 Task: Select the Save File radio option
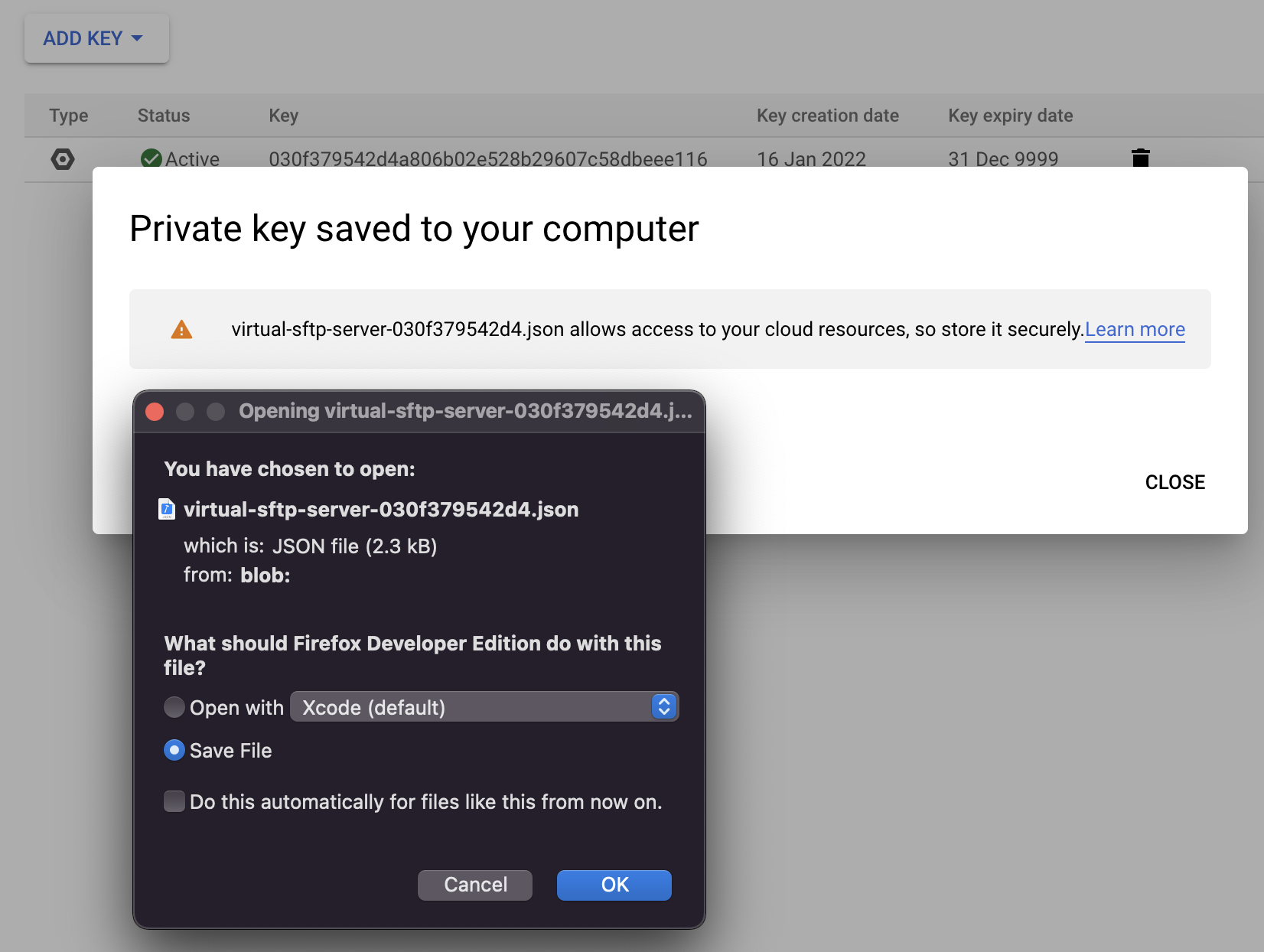(x=174, y=750)
